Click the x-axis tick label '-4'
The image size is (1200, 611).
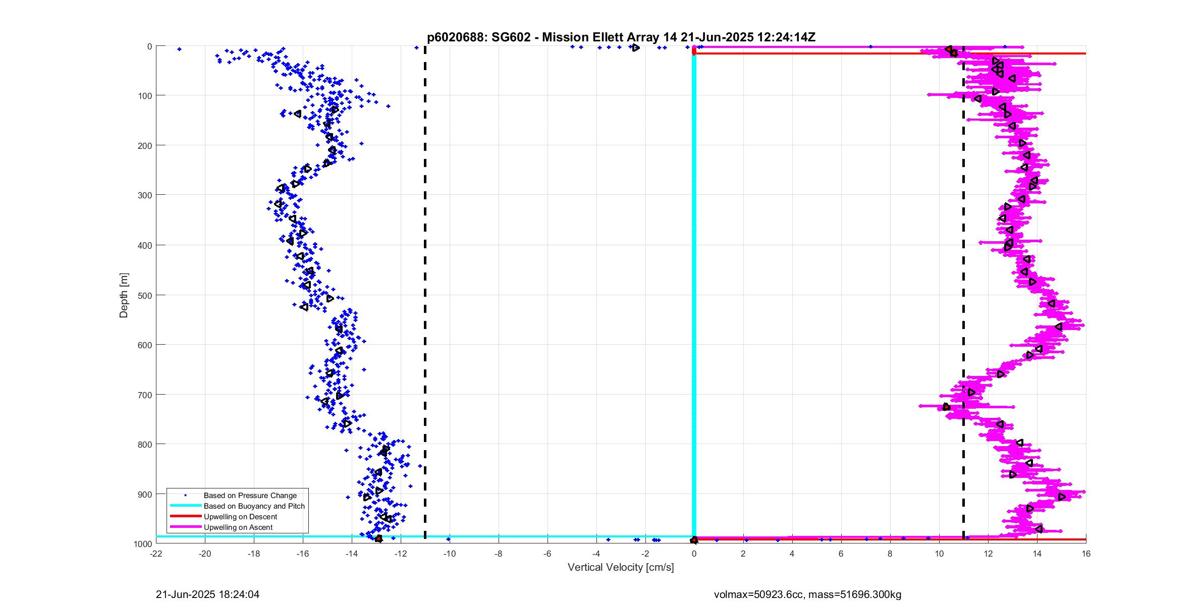point(596,553)
